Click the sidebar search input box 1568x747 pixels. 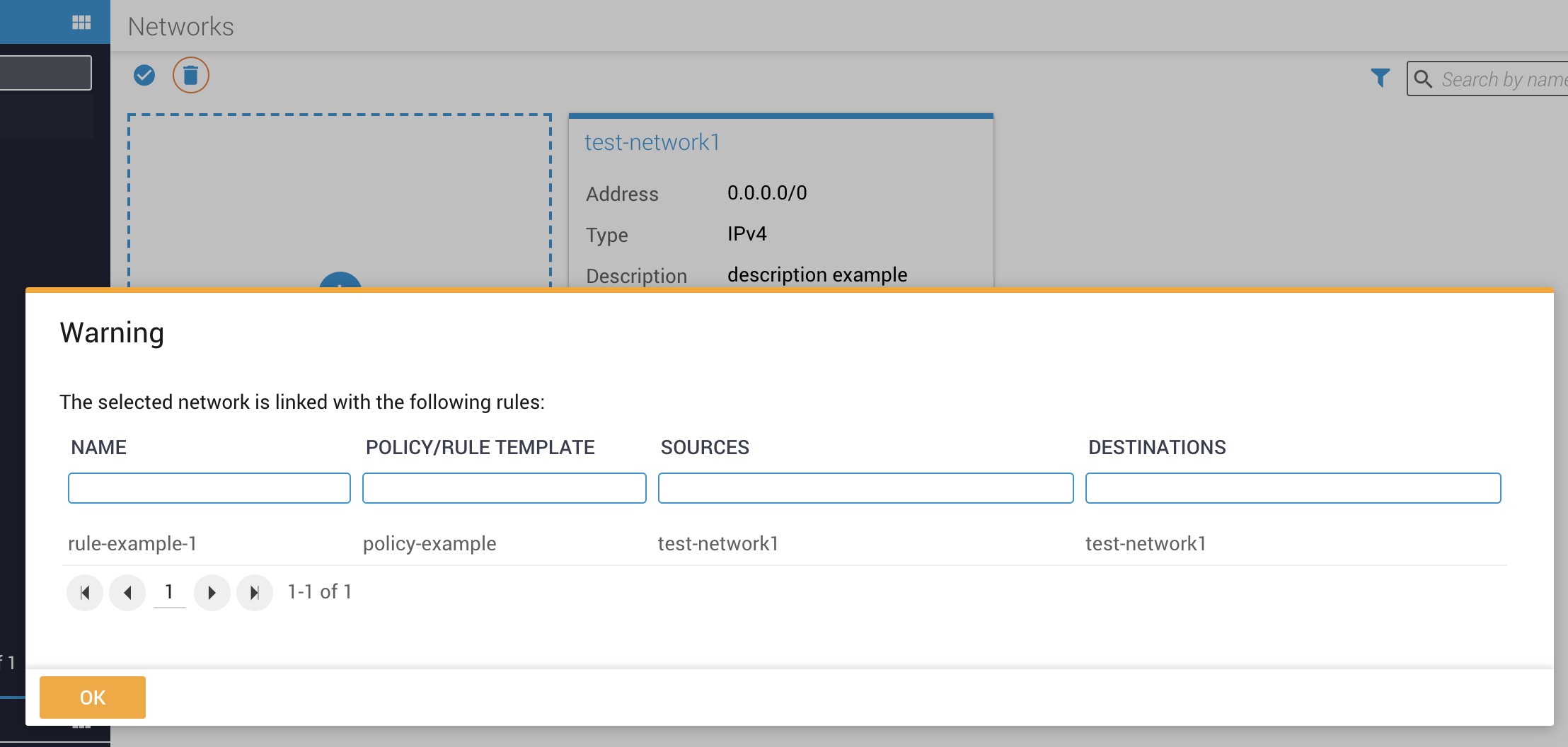(x=45, y=73)
